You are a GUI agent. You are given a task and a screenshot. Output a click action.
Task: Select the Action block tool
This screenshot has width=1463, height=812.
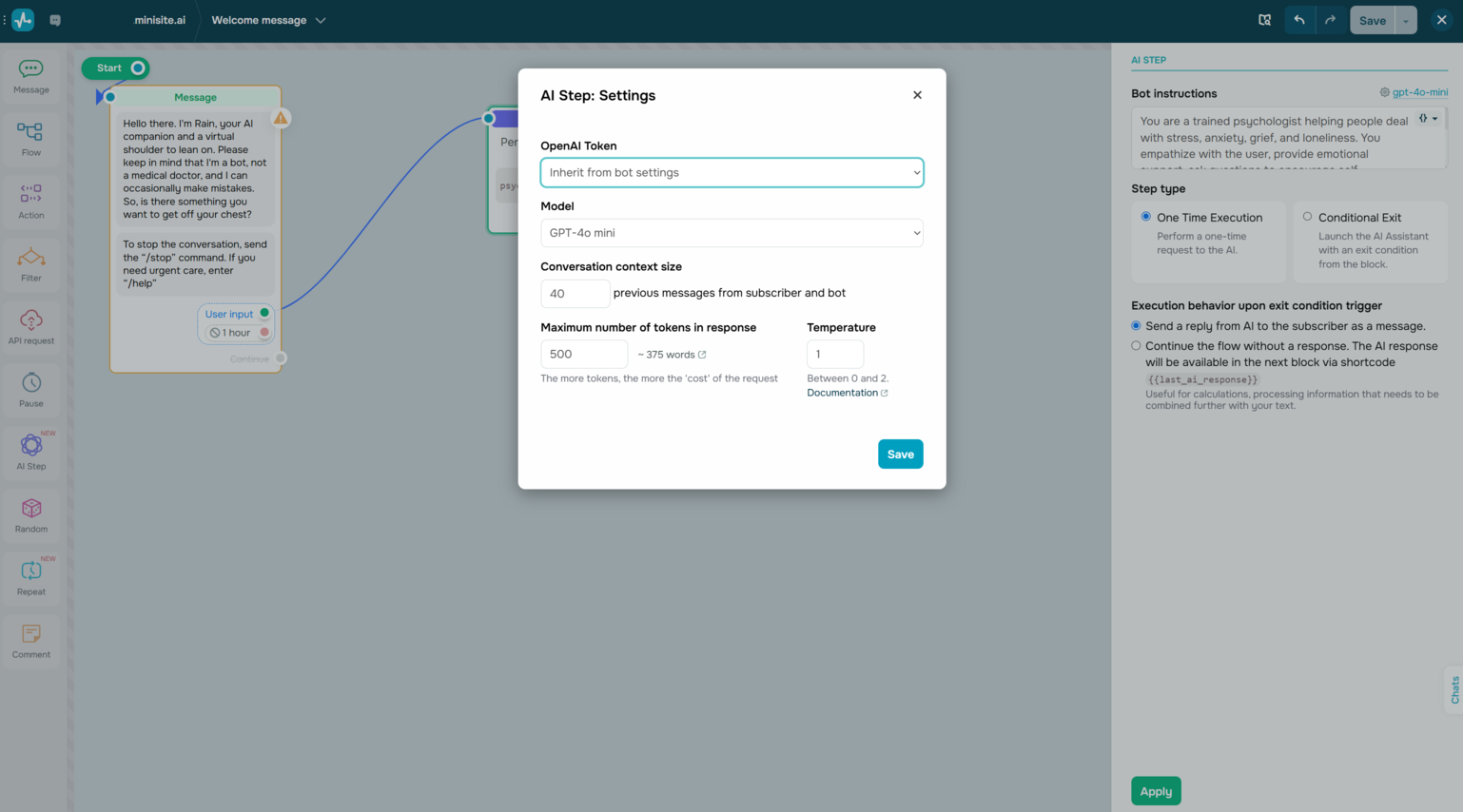[31, 201]
